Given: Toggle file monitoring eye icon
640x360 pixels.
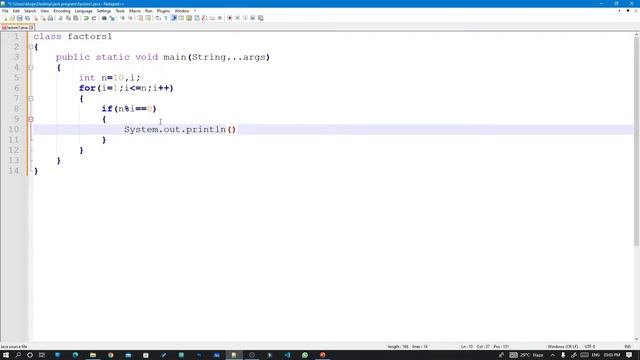Looking at the screenshot, I should click(x=220, y=18).
